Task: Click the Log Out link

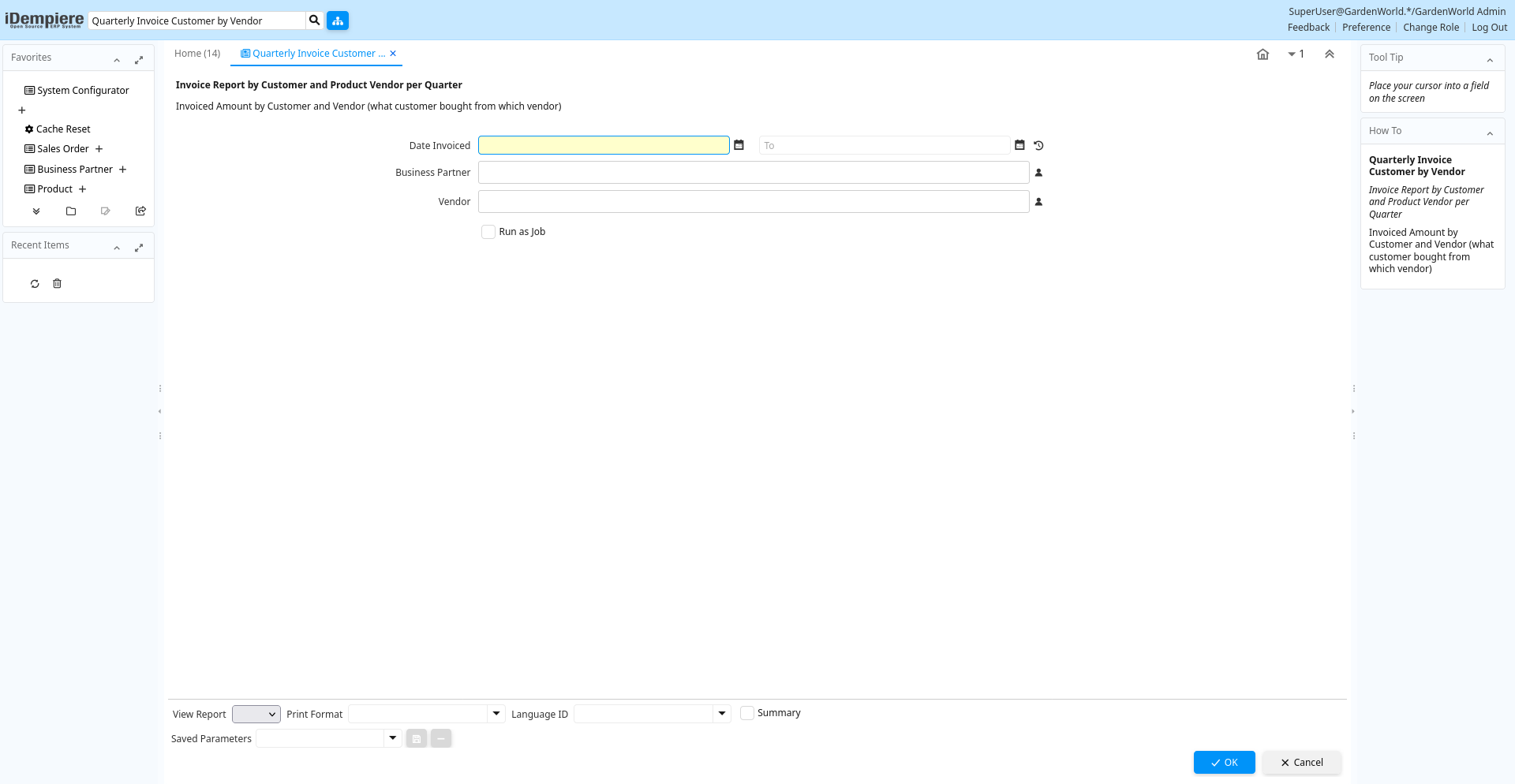Action: pos(1489,28)
